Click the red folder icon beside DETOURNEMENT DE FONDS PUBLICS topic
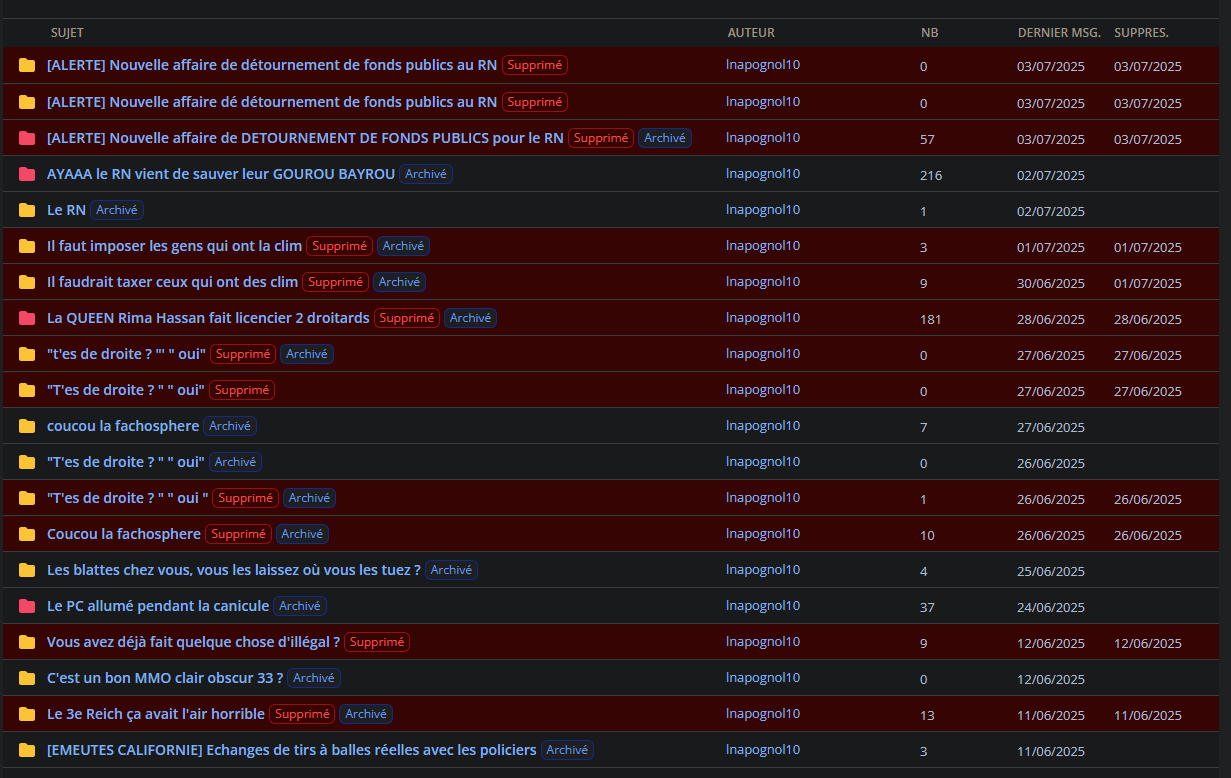Screen dimensions: 1231x778 [27, 138]
